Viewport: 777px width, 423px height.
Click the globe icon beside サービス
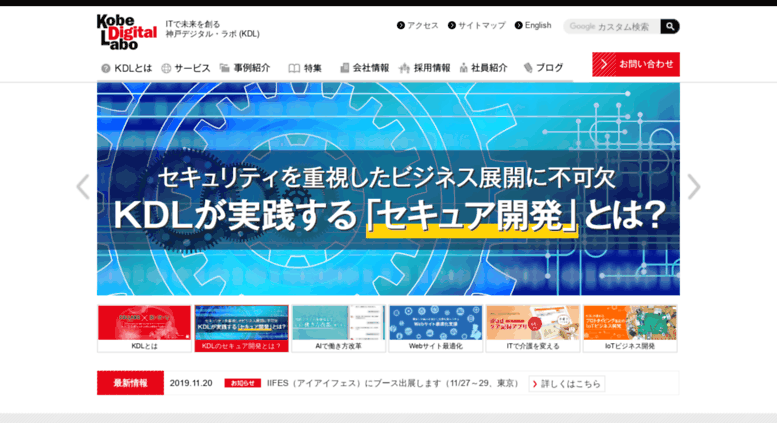166,68
